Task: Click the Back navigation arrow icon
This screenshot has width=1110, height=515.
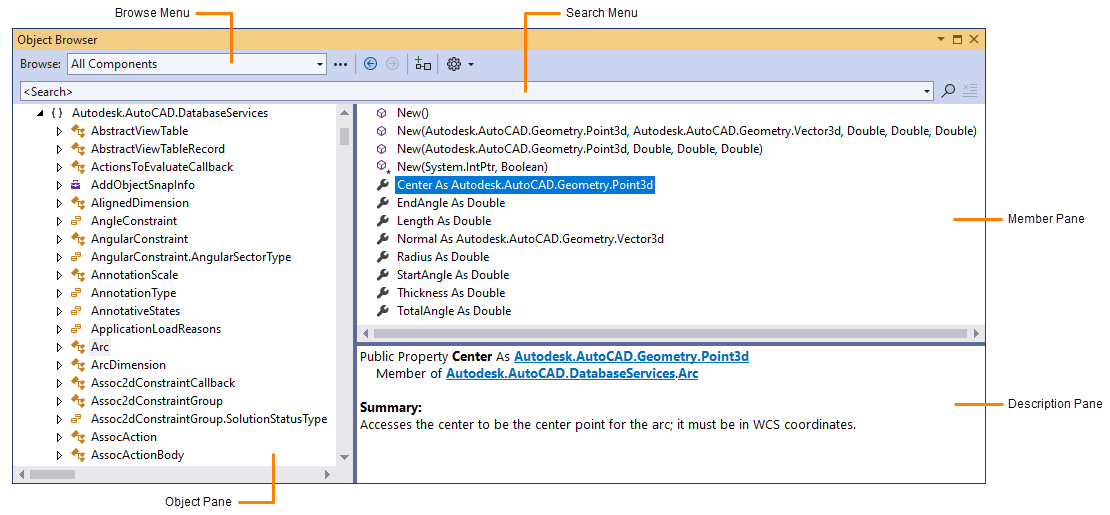Action: point(370,64)
